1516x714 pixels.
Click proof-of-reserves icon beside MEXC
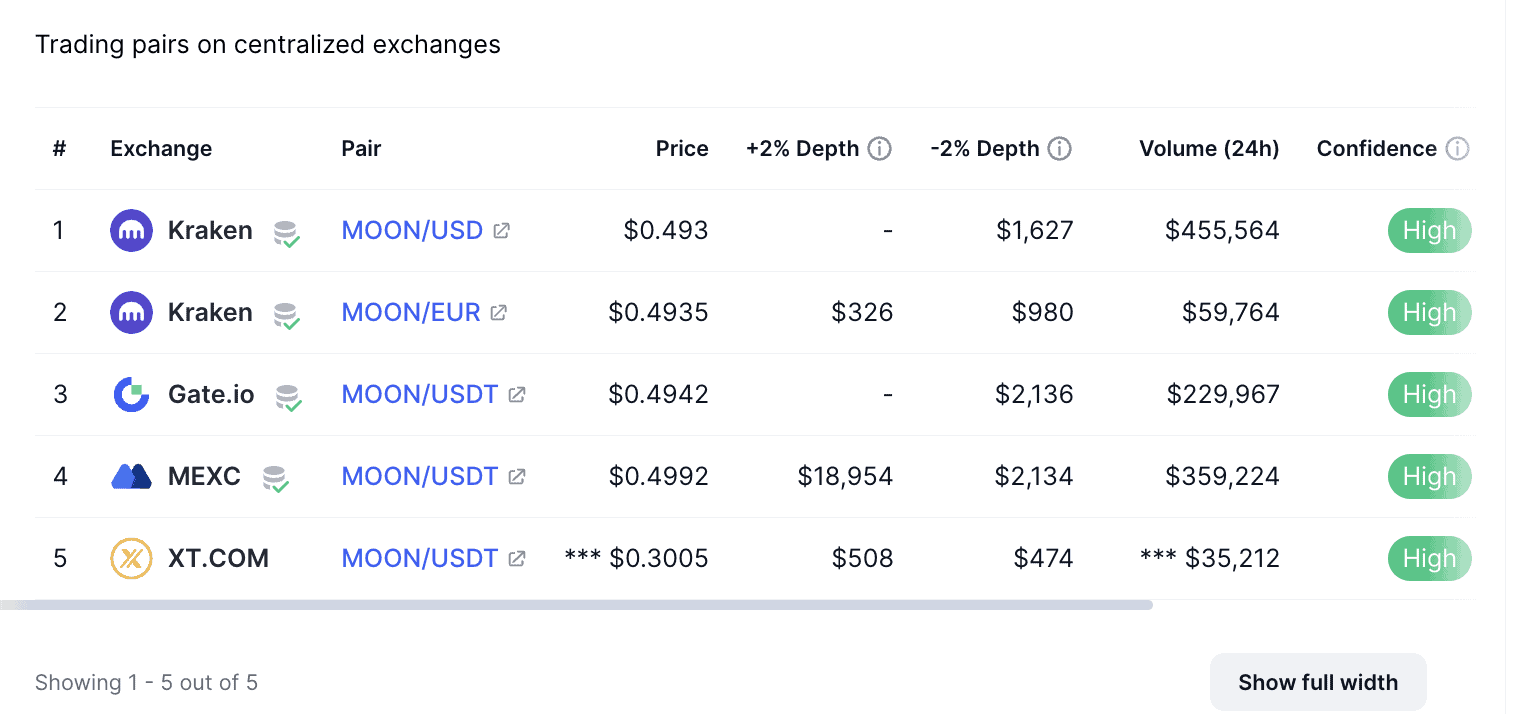pos(276,479)
